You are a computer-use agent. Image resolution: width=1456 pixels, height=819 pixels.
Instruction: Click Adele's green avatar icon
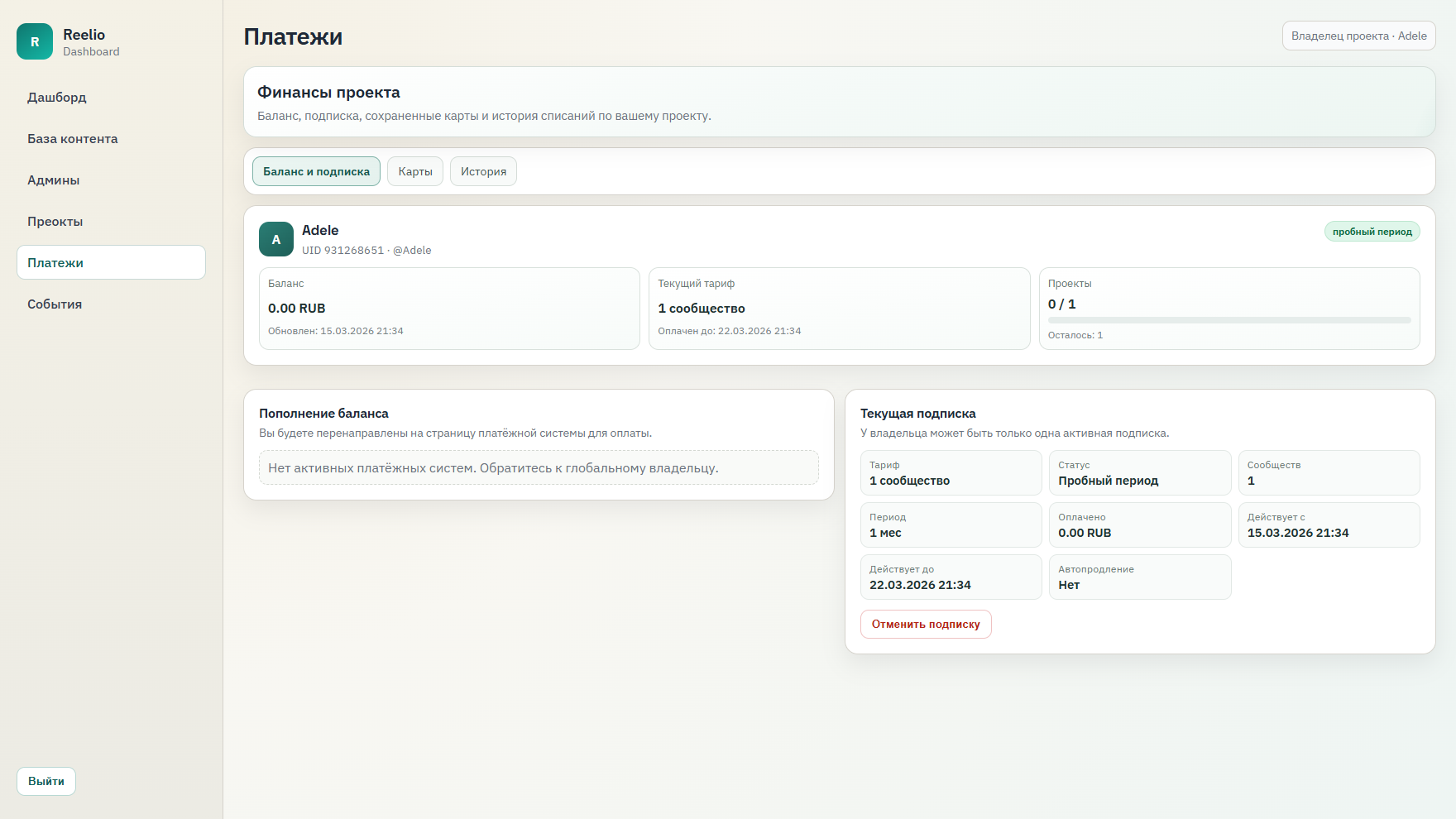click(x=276, y=239)
